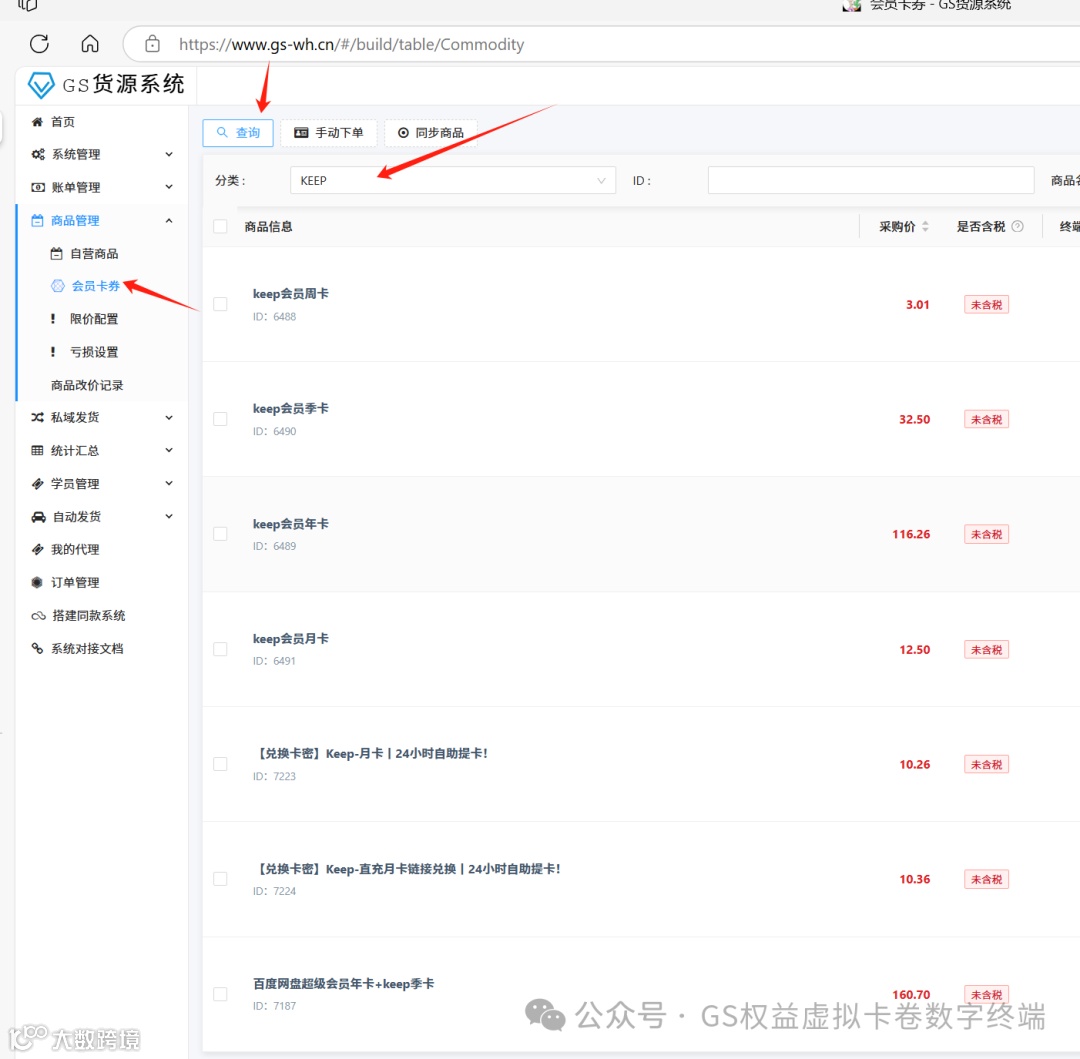Click the 统计汇总 table icon
The image size is (1080, 1059).
pos(37,450)
